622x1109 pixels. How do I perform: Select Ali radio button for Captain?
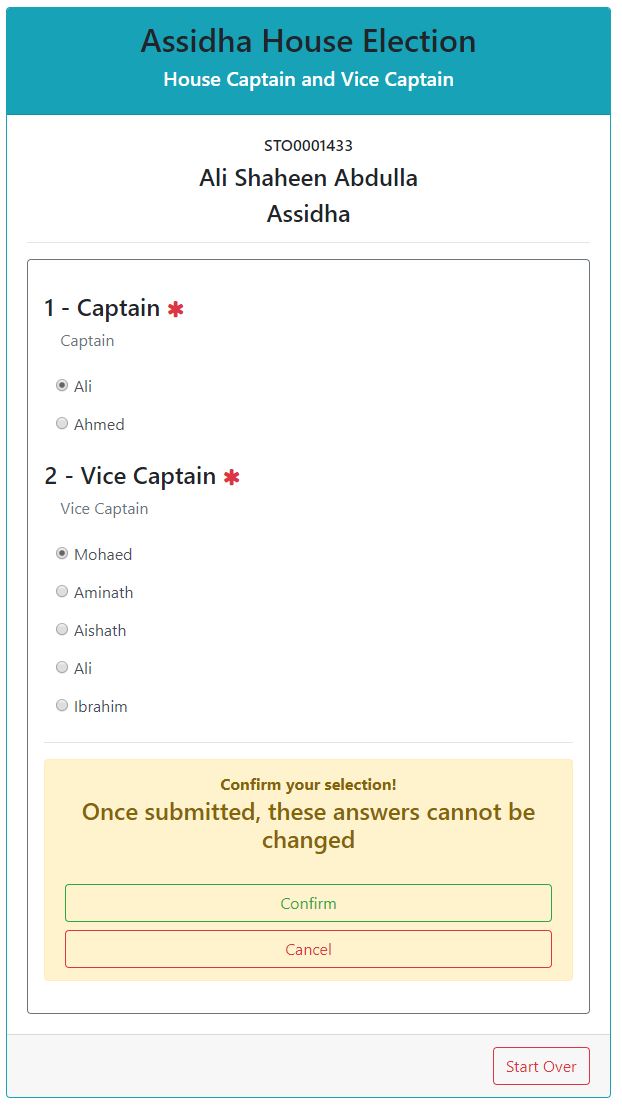coord(62,386)
